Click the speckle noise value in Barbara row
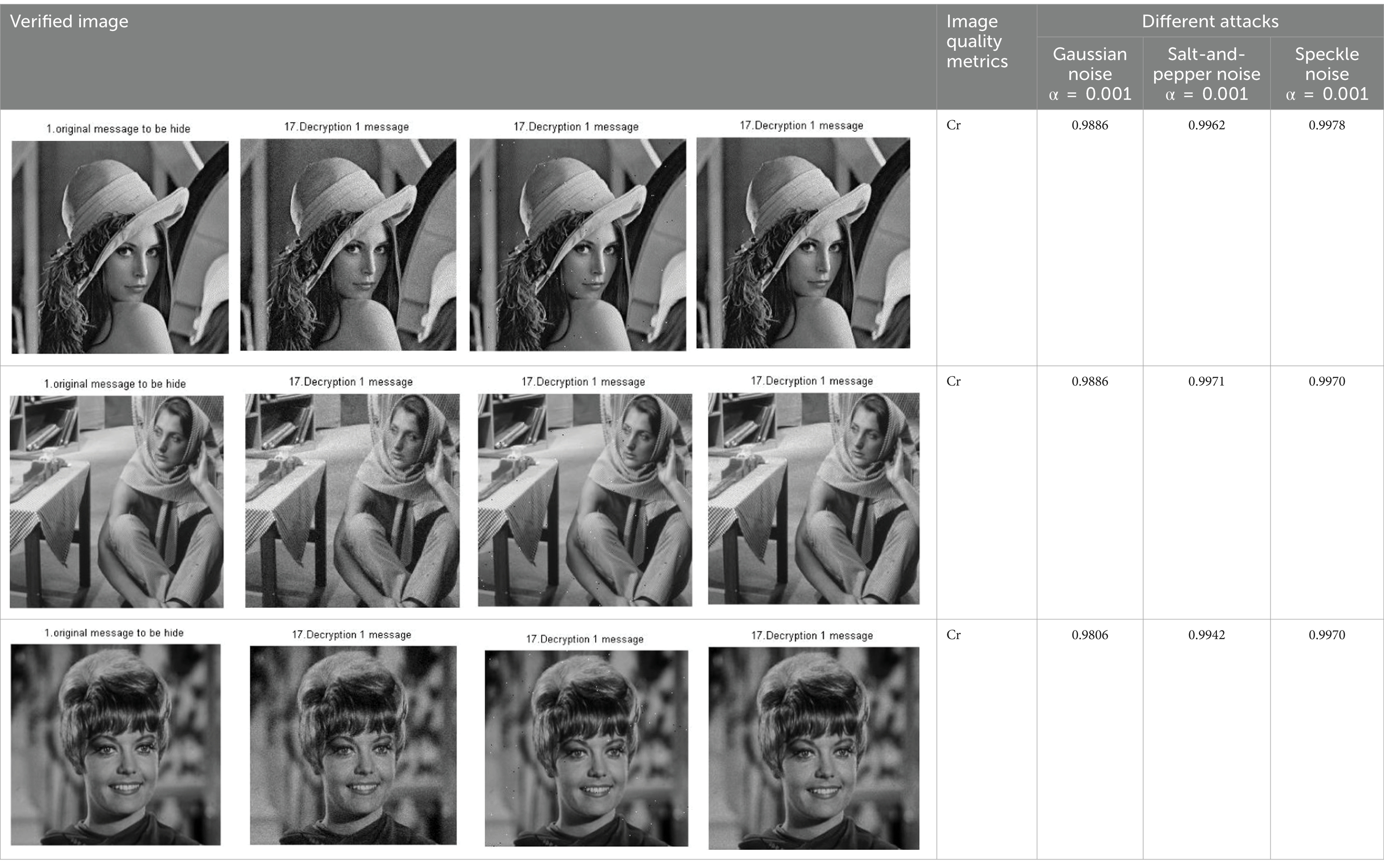This screenshot has width=1384, height=868. [x=1327, y=381]
